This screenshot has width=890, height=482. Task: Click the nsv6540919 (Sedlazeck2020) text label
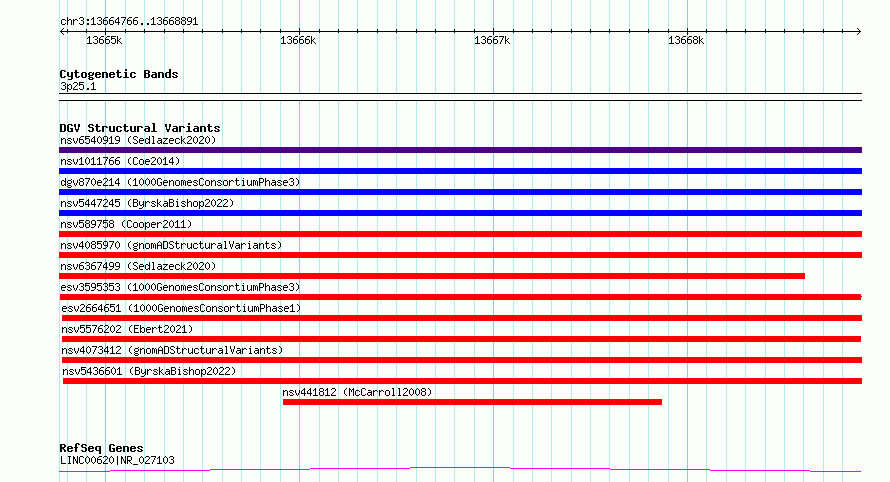[138, 140]
